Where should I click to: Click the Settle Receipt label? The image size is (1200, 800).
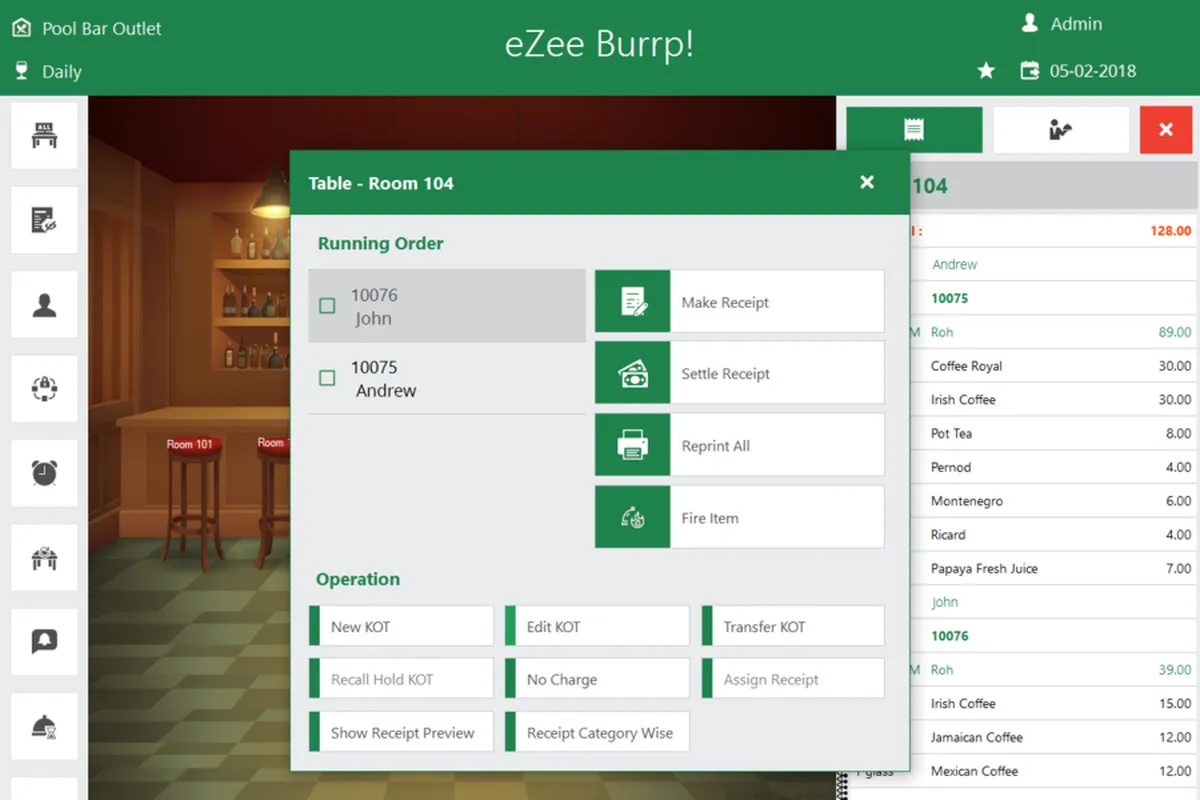coord(725,374)
